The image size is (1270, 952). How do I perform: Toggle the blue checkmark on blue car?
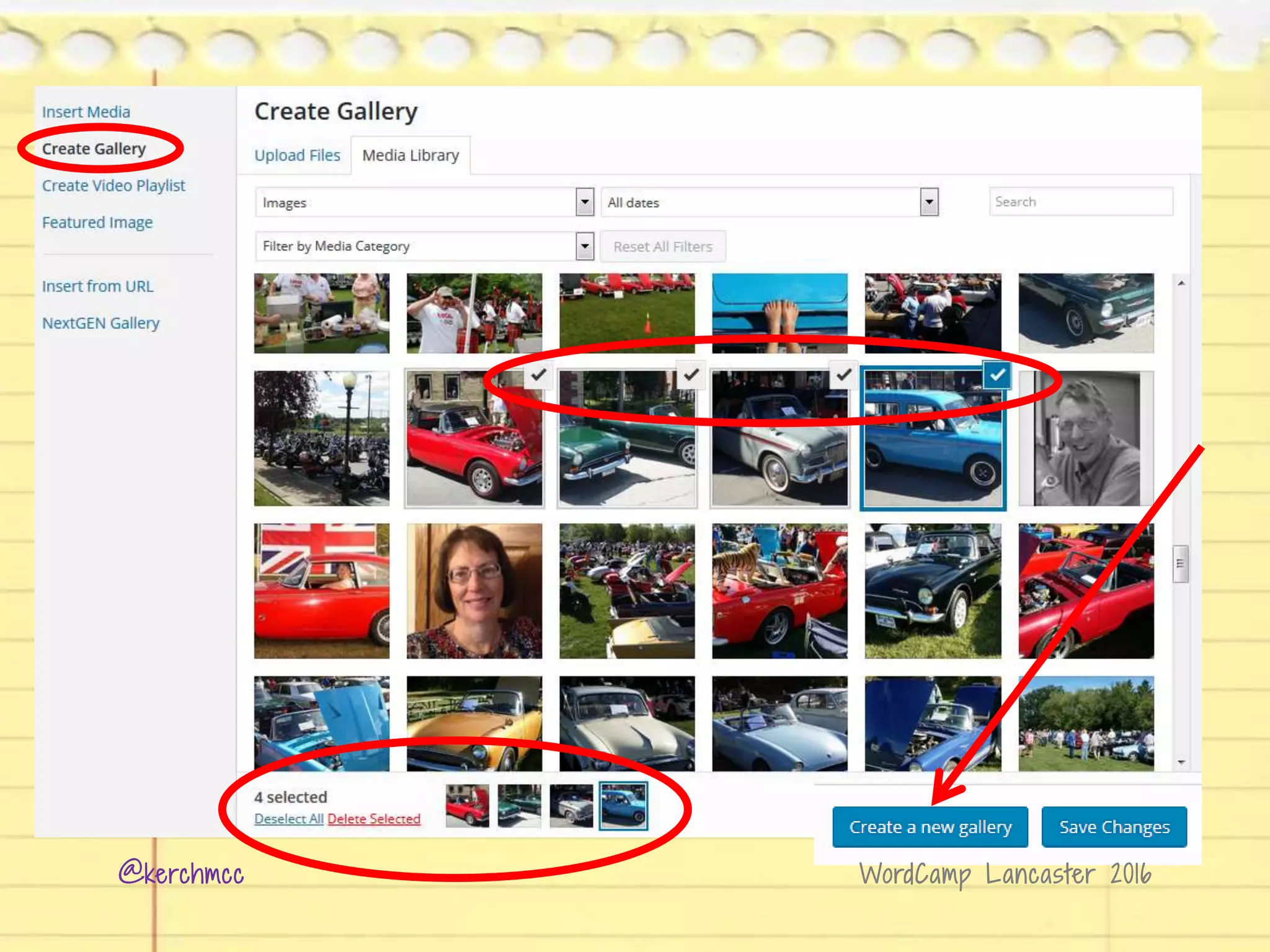click(x=997, y=375)
